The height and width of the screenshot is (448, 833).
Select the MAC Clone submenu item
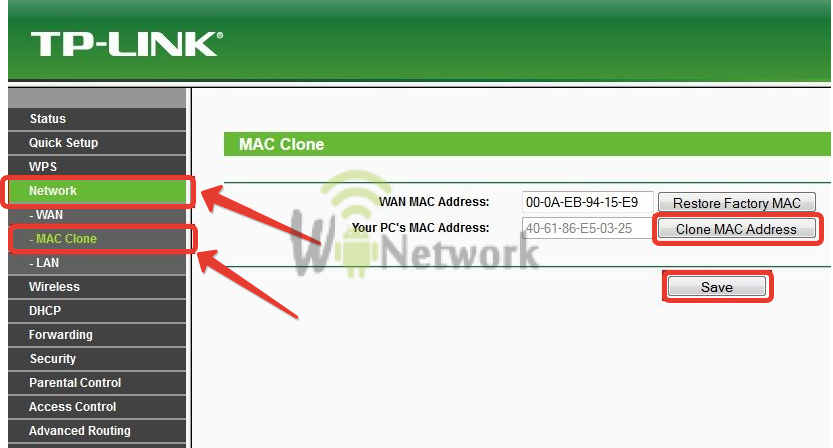click(x=97, y=239)
